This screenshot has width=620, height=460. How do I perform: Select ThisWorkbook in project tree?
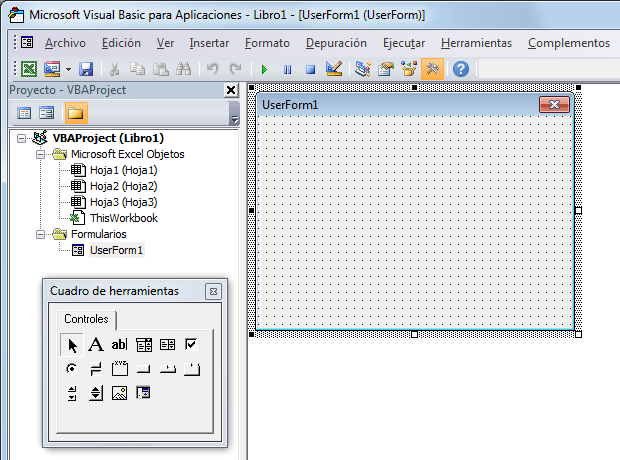[124, 218]
